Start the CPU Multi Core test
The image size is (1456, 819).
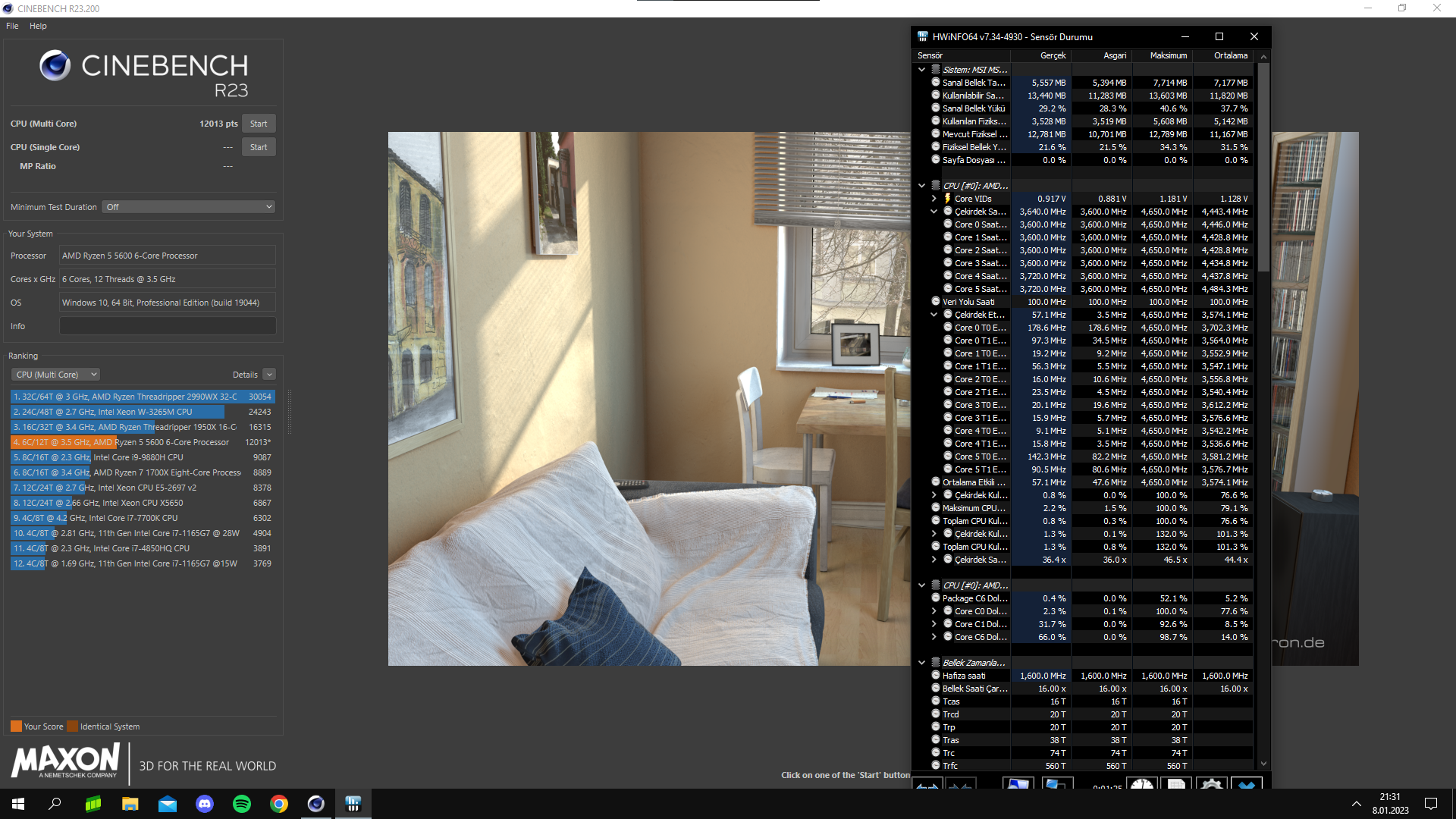pos(259,124)
